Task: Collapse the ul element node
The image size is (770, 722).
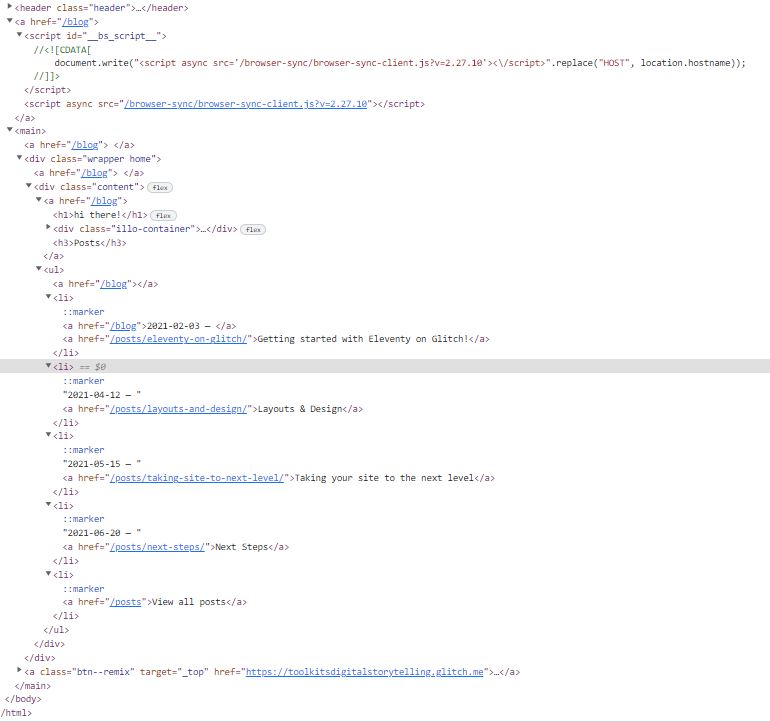Action: [39, 269]
